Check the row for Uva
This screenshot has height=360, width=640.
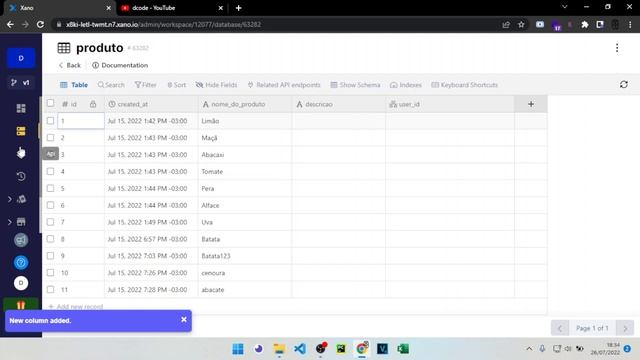tap(50, 222)
